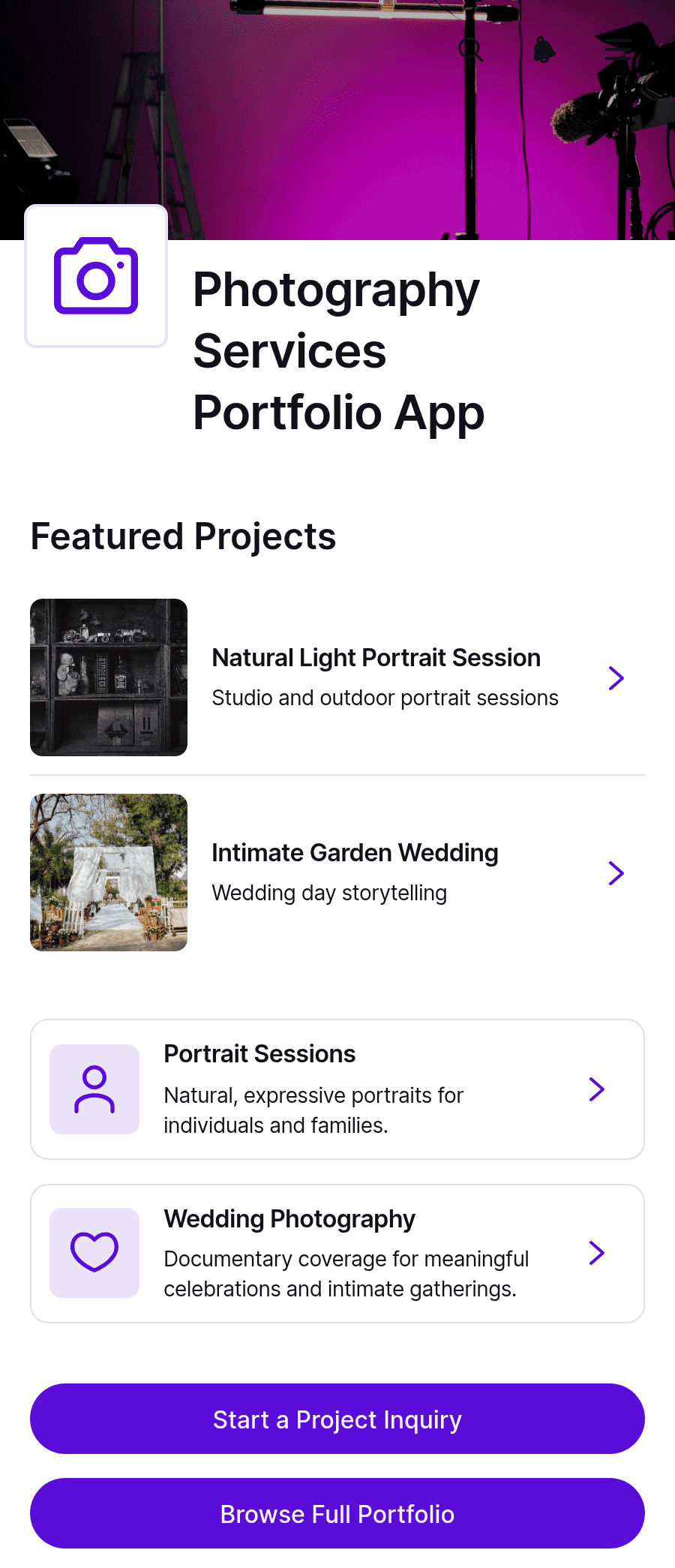Viewport: 675px width, 1568px height.
Task: Select Intimate Garden Wedding title
Action: tap(355, 853)
